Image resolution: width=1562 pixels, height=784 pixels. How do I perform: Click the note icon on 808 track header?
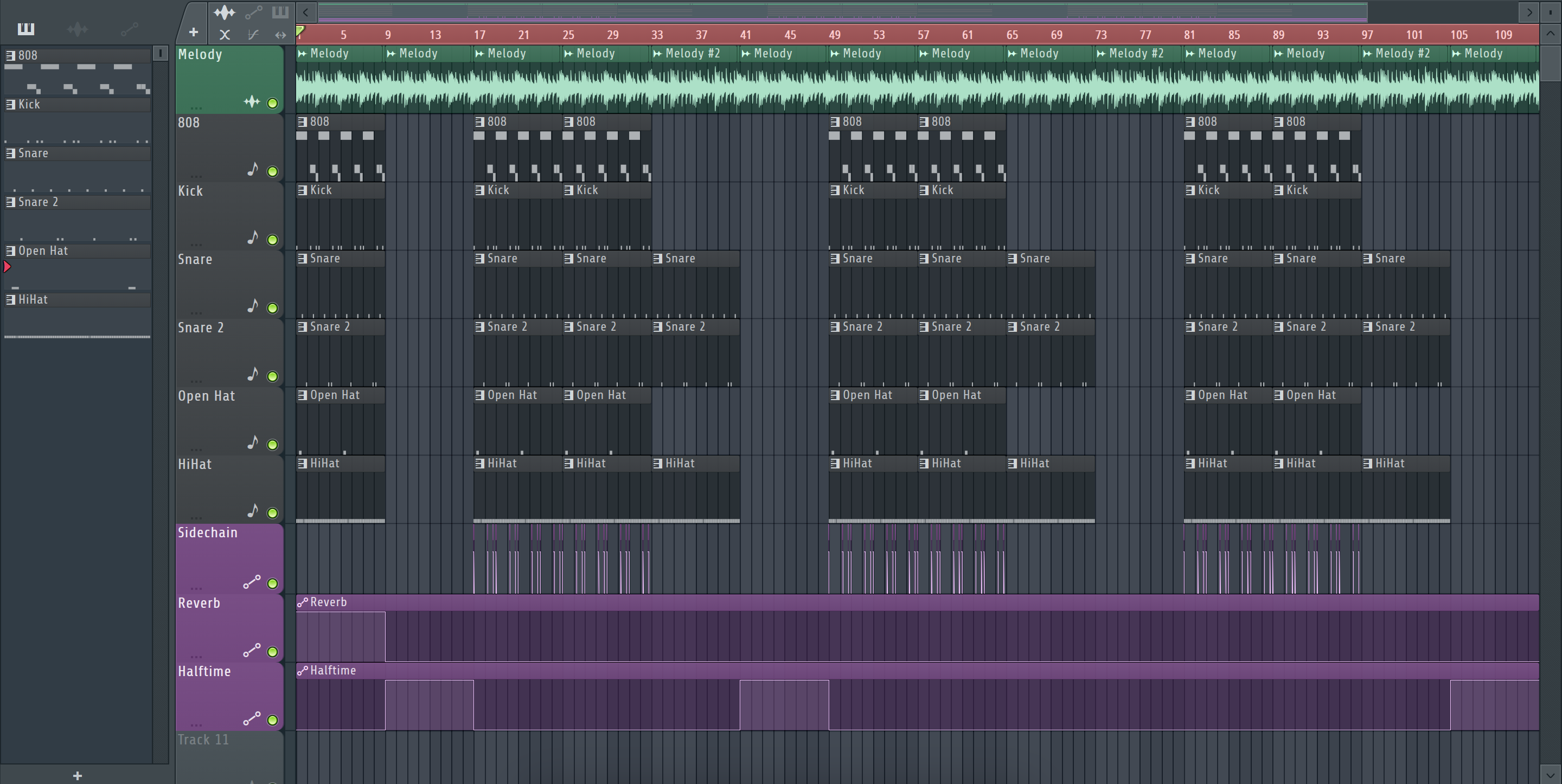click(253, 169)
